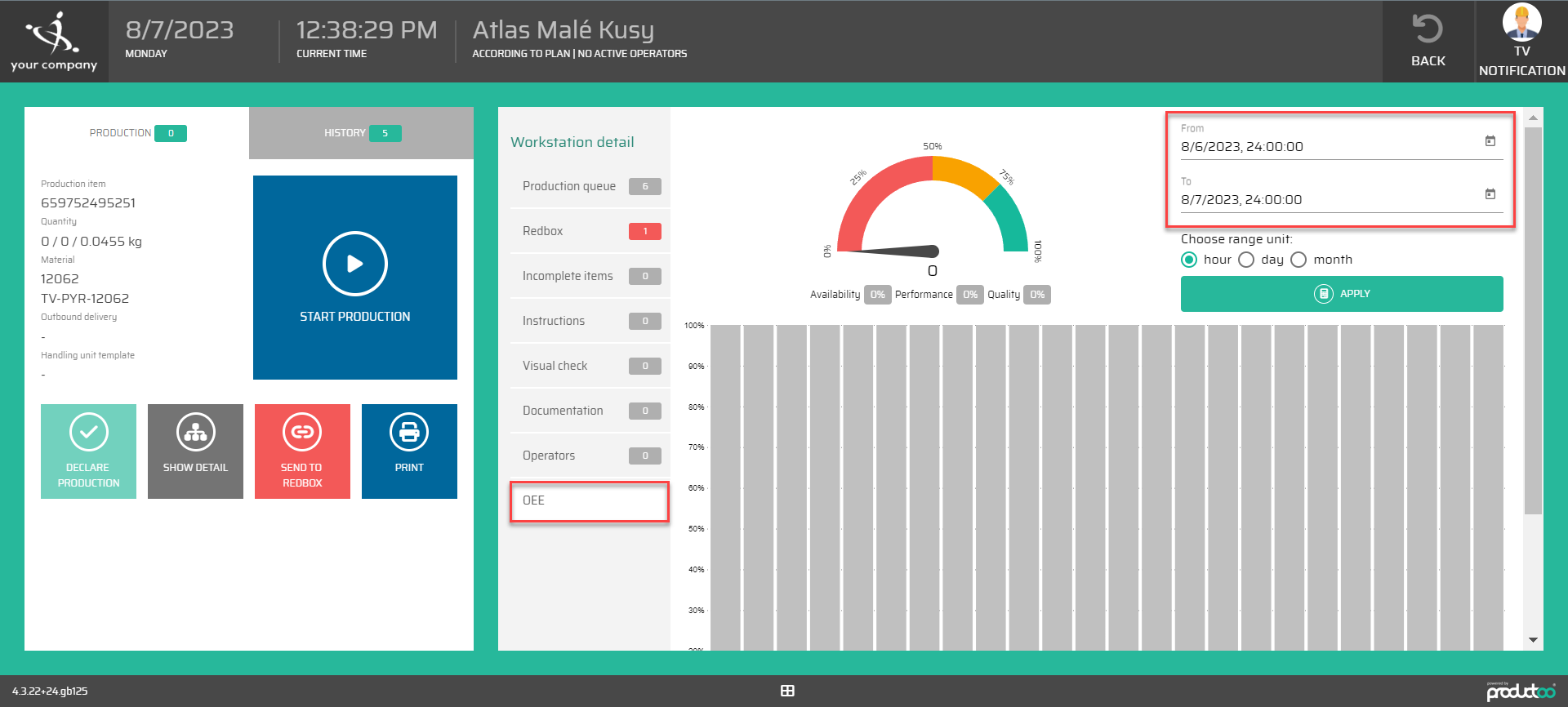Click the Print printer icon

409,432
